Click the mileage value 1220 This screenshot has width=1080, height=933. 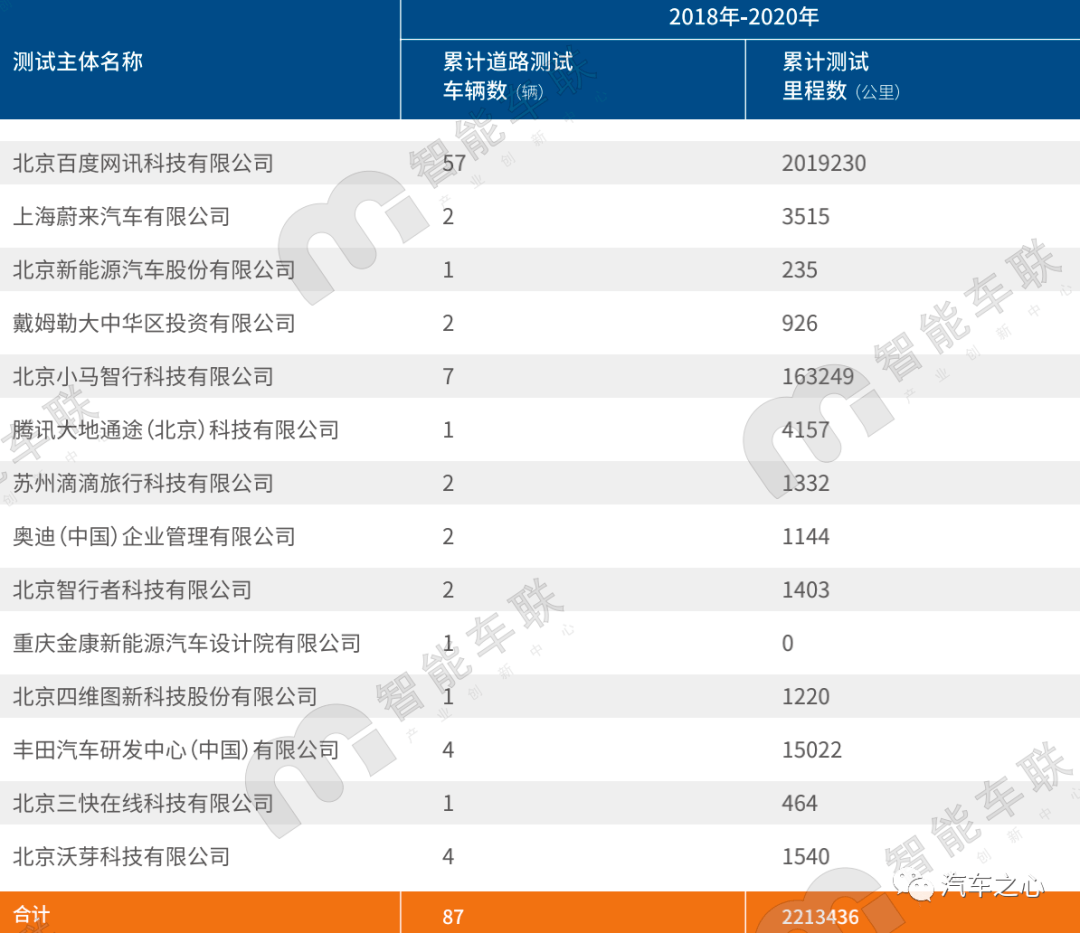(805, 697)
